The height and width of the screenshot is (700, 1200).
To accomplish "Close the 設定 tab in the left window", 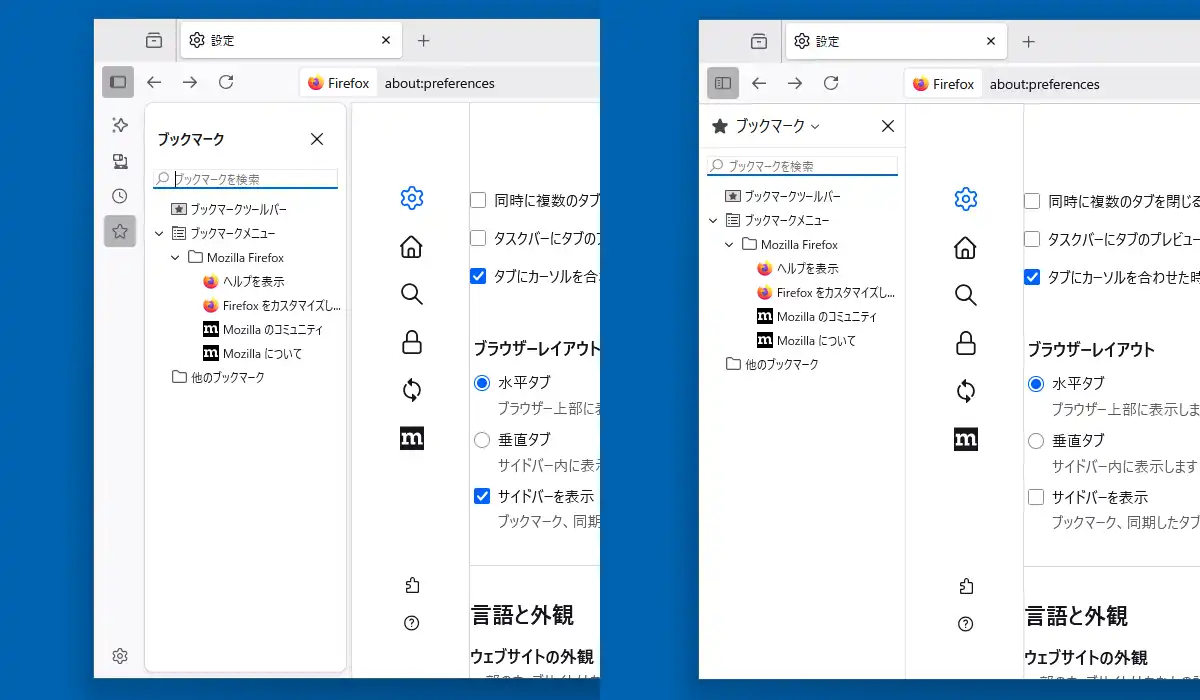I will (x=386, y=40).
